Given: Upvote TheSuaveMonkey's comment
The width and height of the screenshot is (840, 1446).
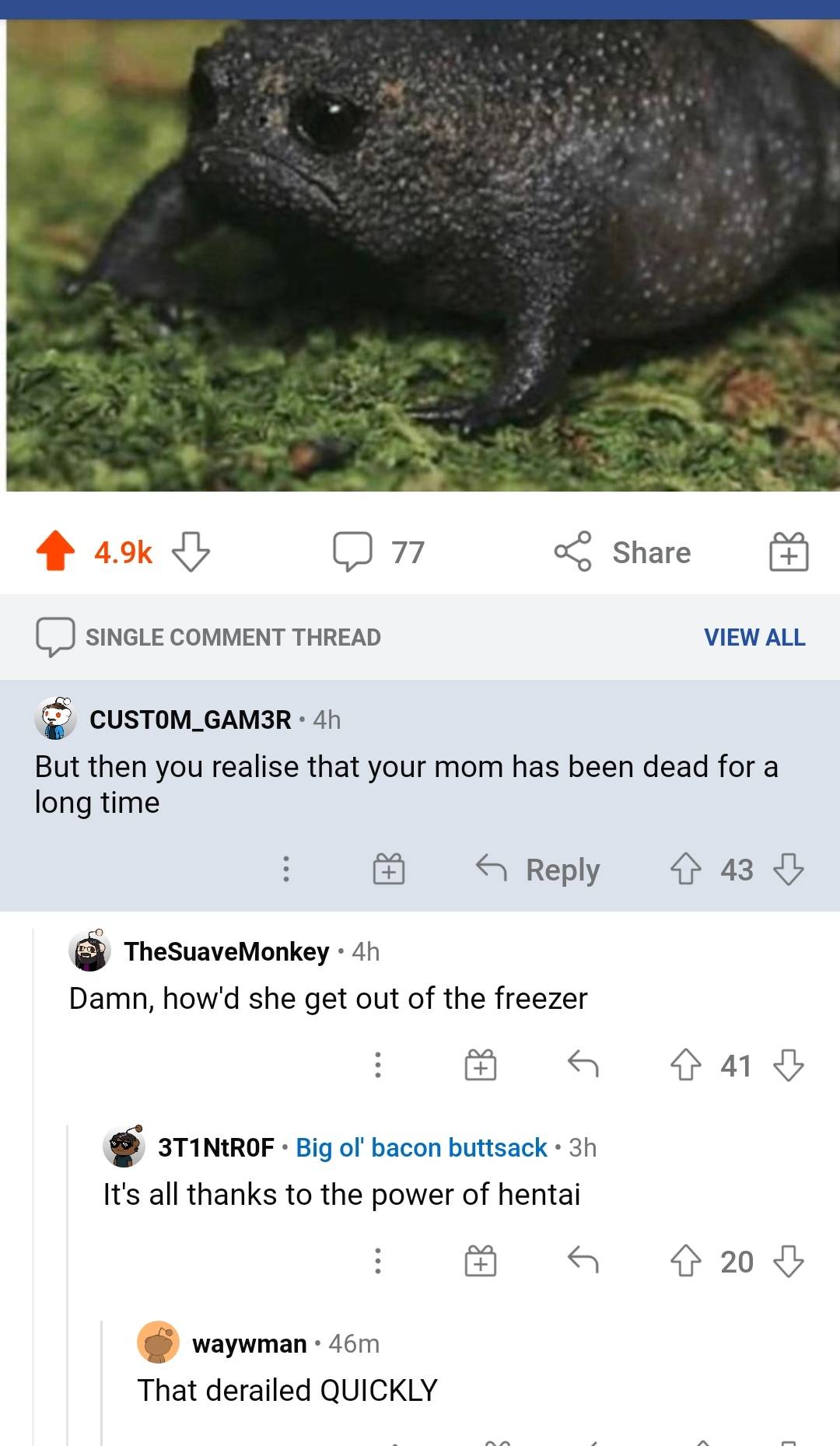Looking at the screenshot, I should point(685,1065).
